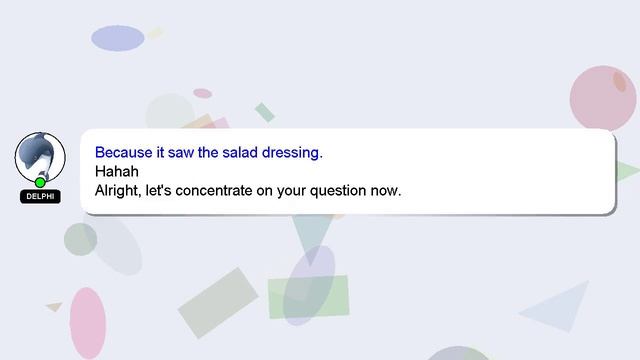Viewport: 640px width, 360px height.
Task: Click the green rectangle at the bottom center
Action: pyautogui.click(x=309, y=297)
